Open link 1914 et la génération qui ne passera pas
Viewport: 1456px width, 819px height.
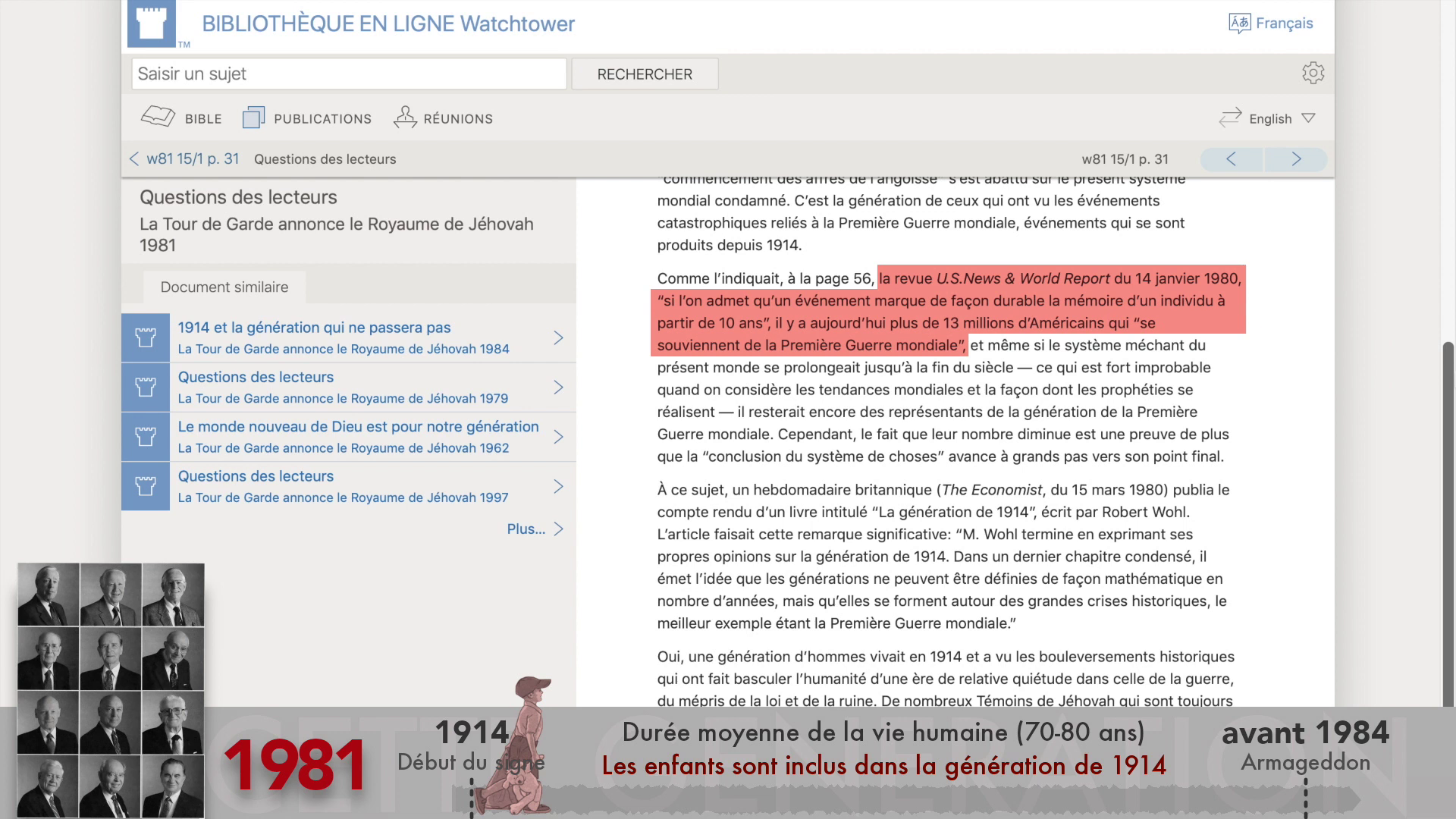(314, 328)
